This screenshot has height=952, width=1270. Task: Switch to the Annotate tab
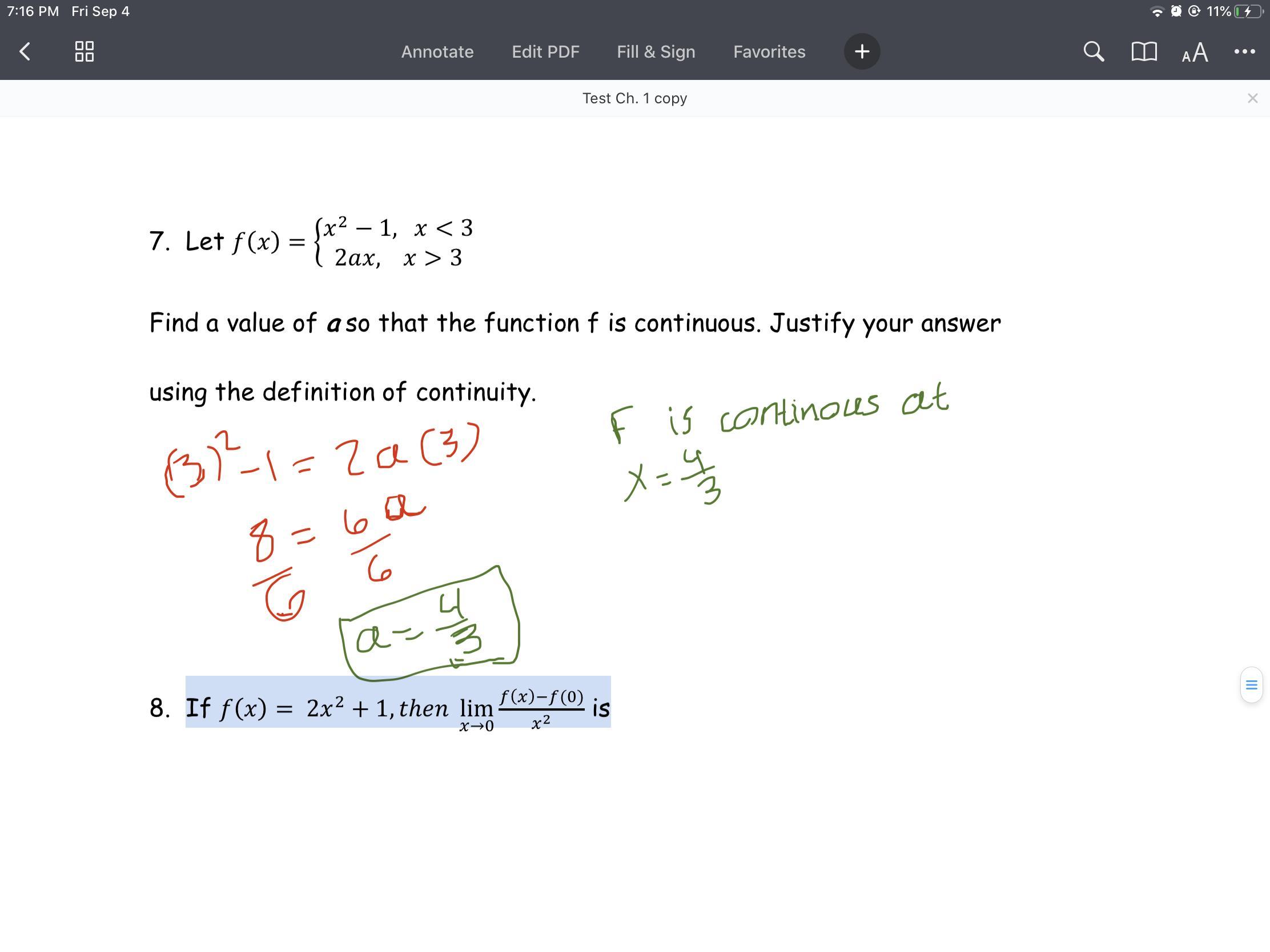click(437, 51)
